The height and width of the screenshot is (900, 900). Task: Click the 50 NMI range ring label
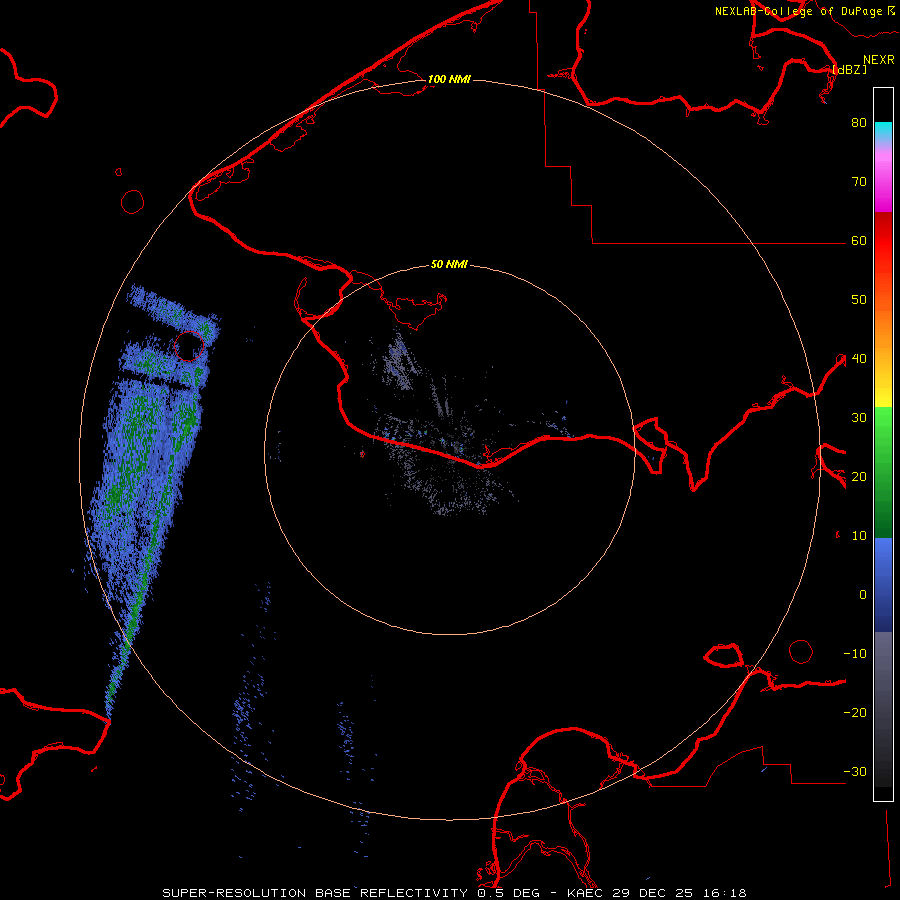click(x=449, y=265)
